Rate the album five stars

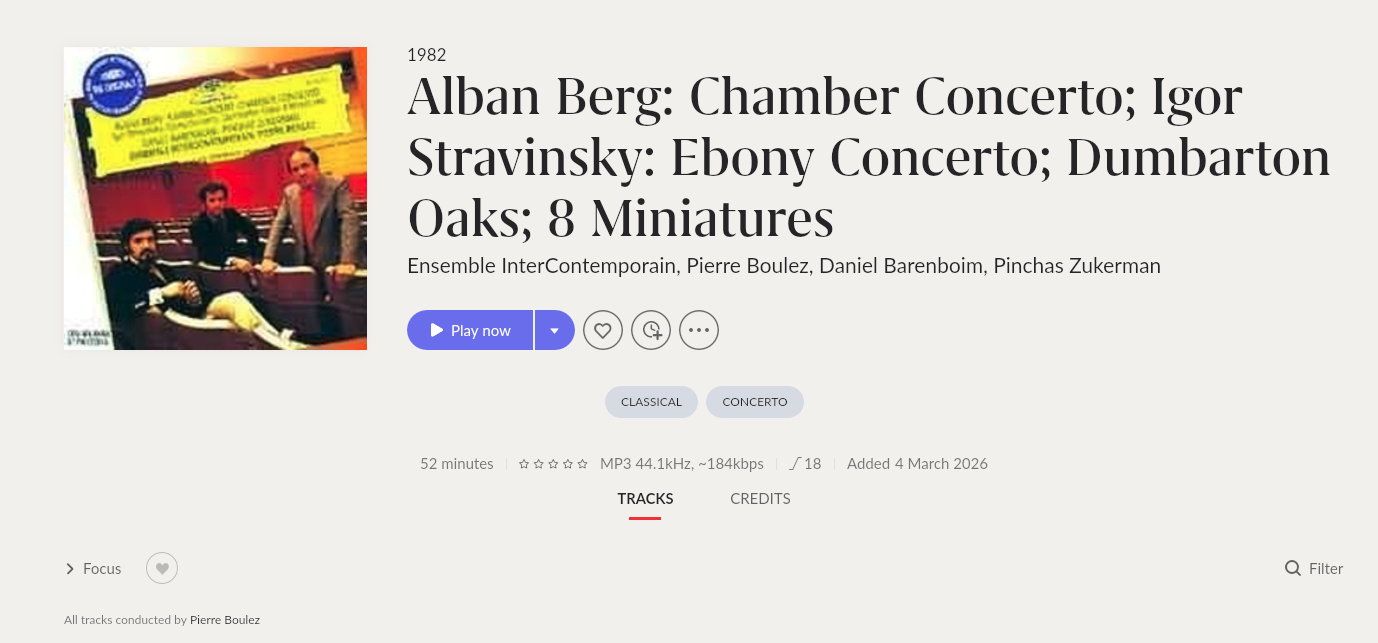tap(583, 464)
